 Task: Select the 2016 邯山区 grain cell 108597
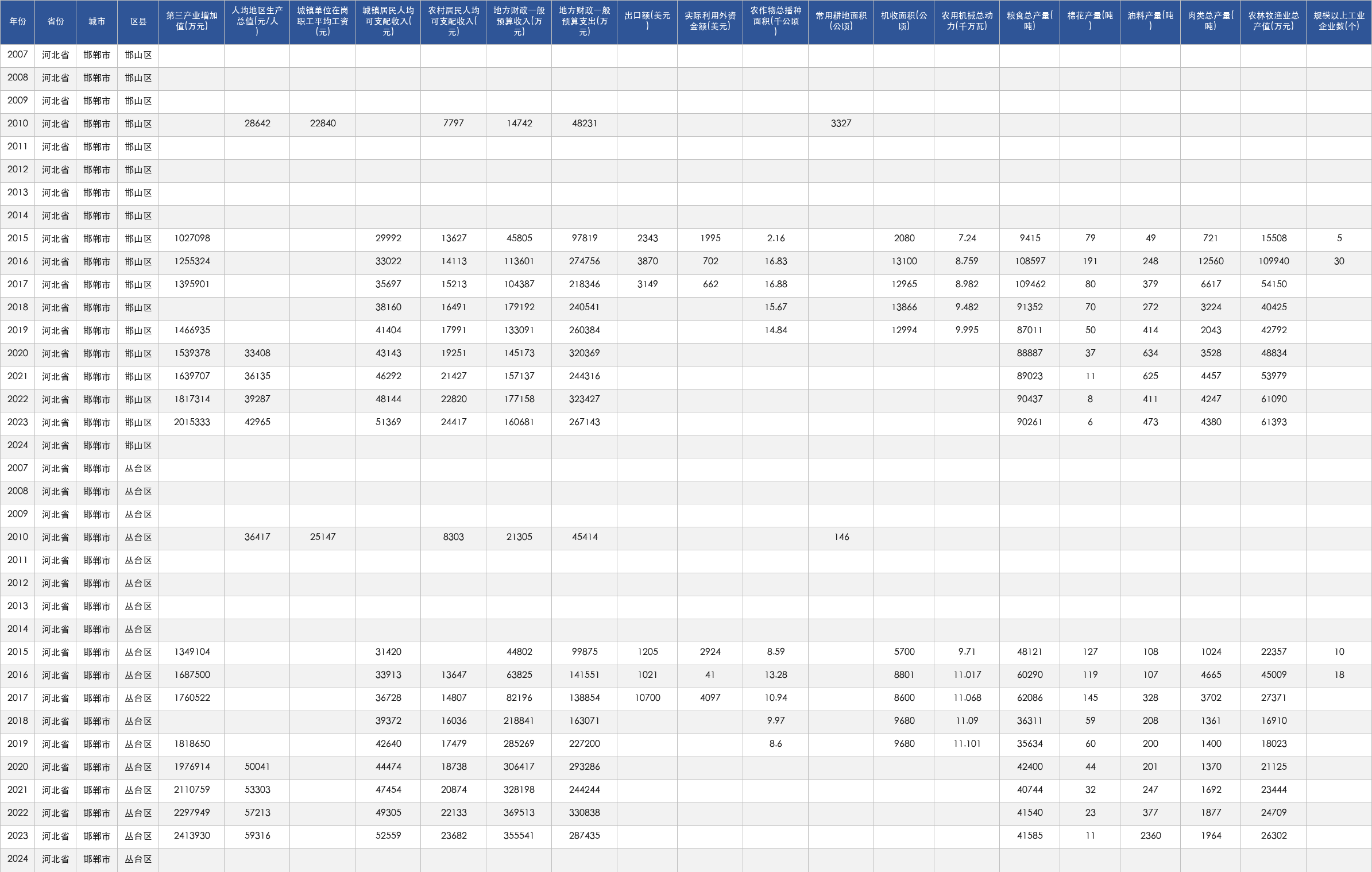1030,261
